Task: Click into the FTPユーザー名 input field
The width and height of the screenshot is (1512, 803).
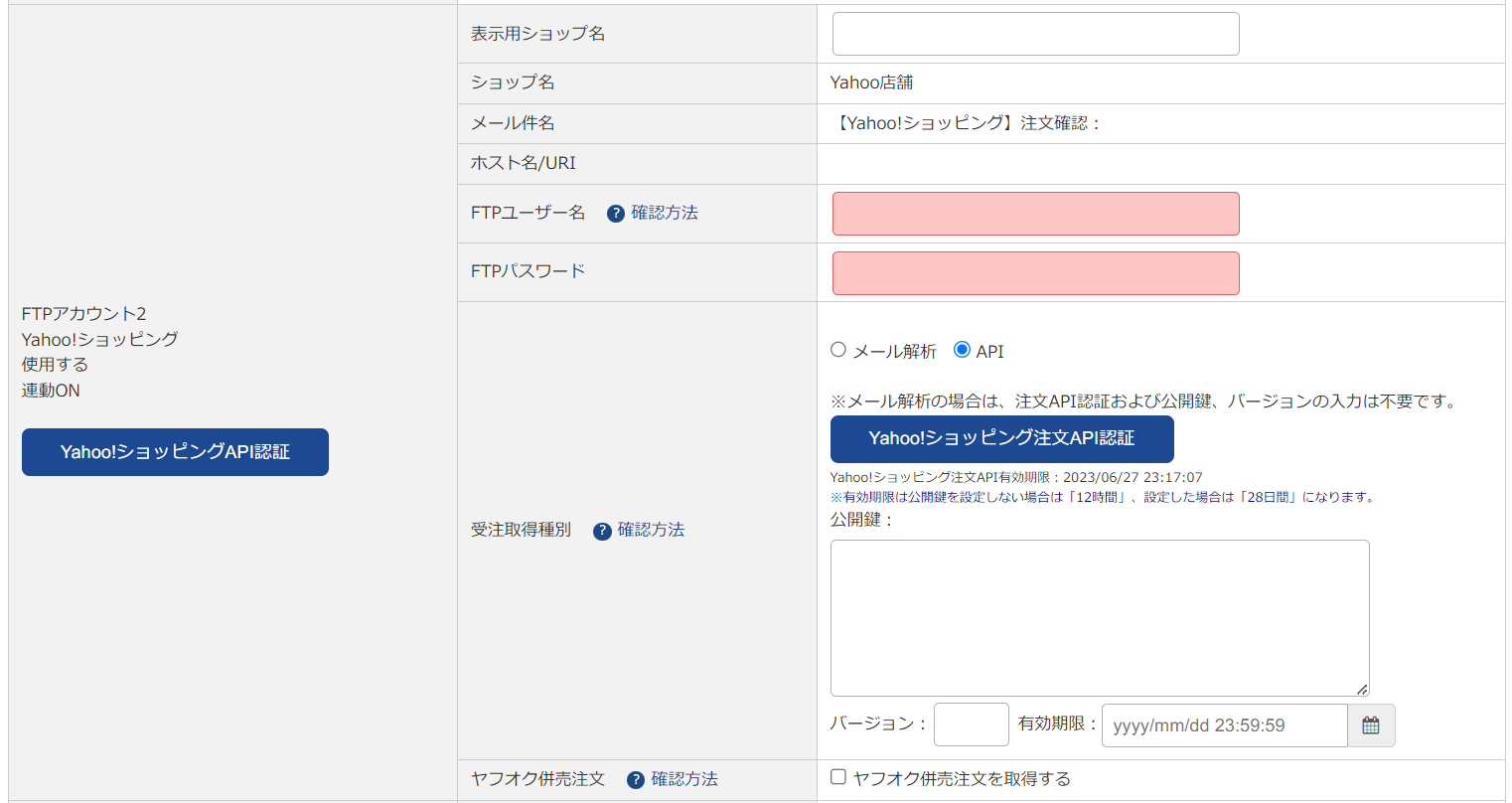Action: pyautogui.click(x=1035, y=214)
